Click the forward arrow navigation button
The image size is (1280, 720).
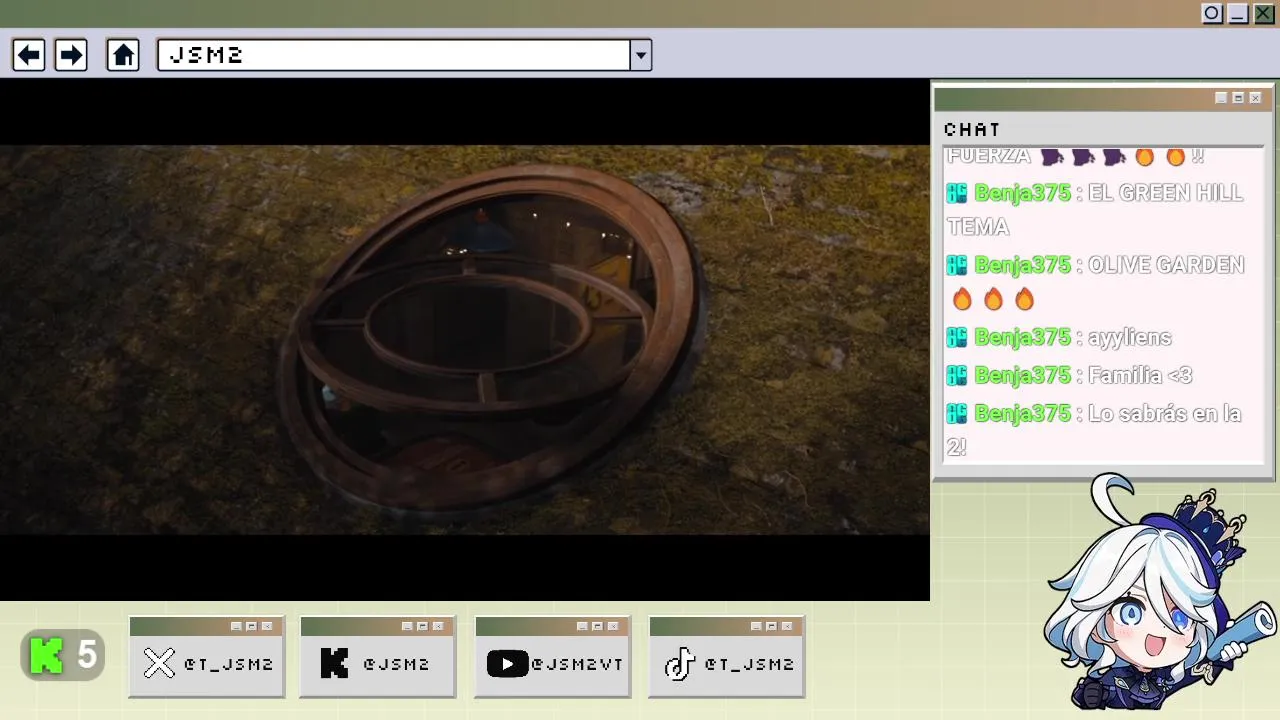coord(71,55)
